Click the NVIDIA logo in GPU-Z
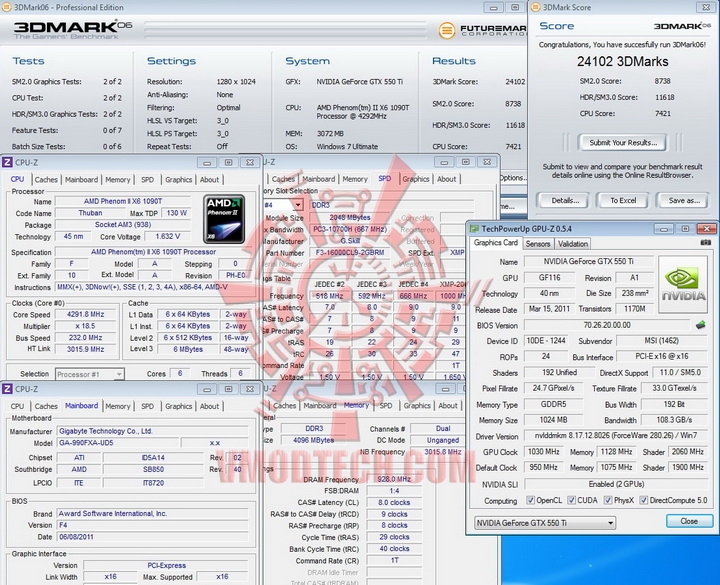 click(x=683, y=285)
